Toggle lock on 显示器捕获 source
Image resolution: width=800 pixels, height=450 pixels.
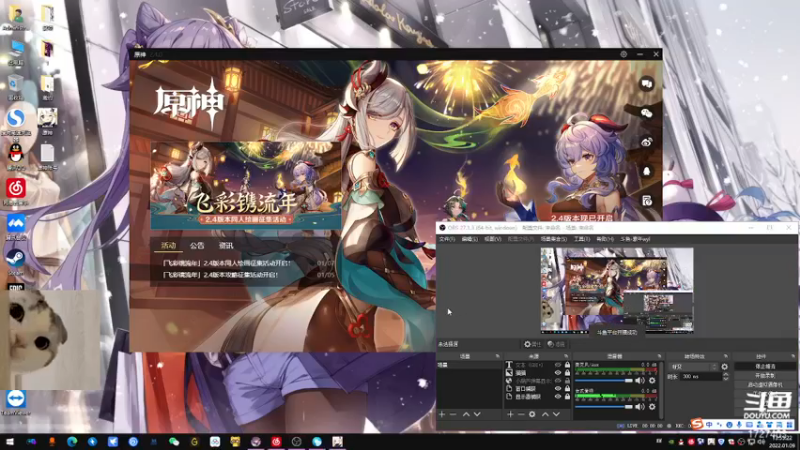click(567, 396)
